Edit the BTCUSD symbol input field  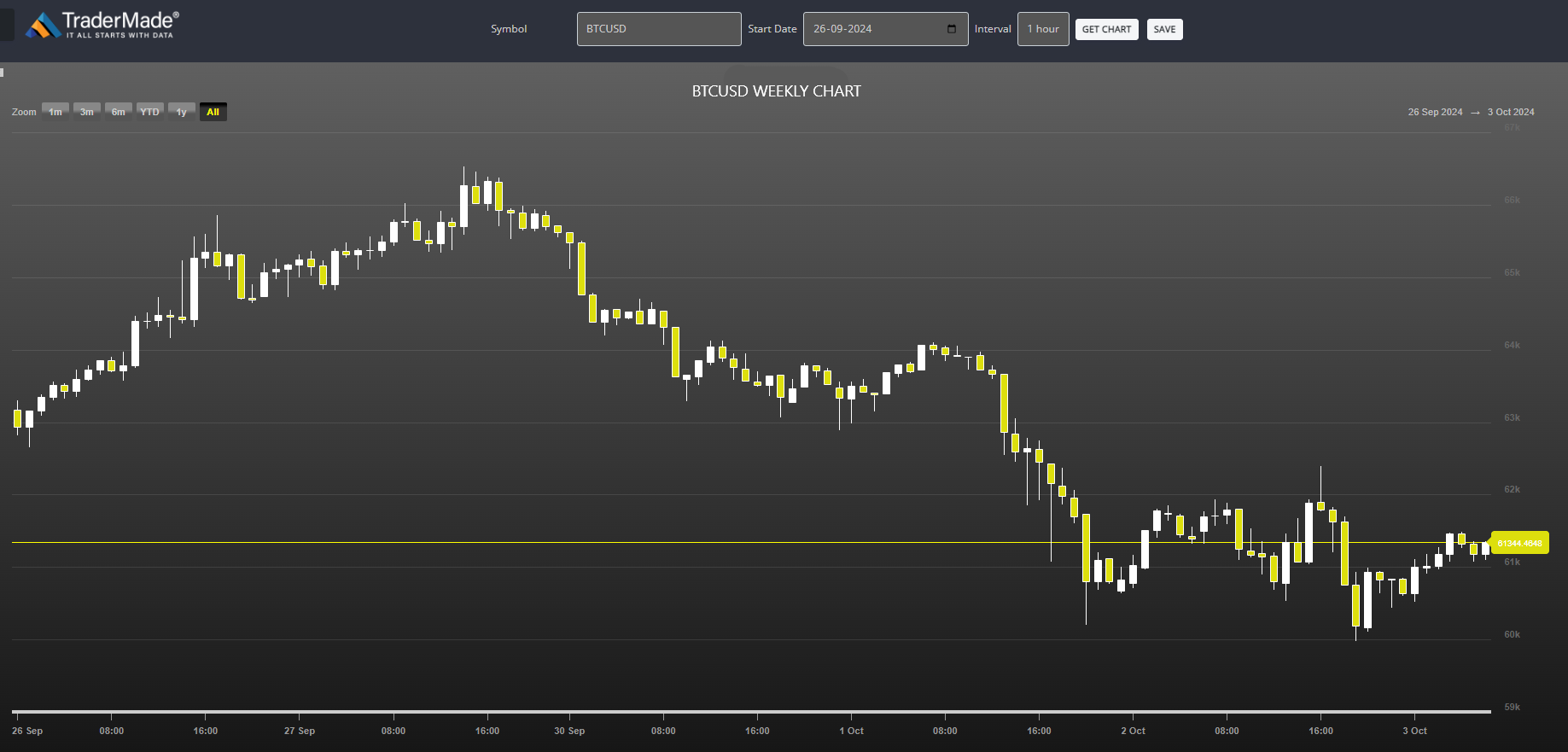(659, 29)
